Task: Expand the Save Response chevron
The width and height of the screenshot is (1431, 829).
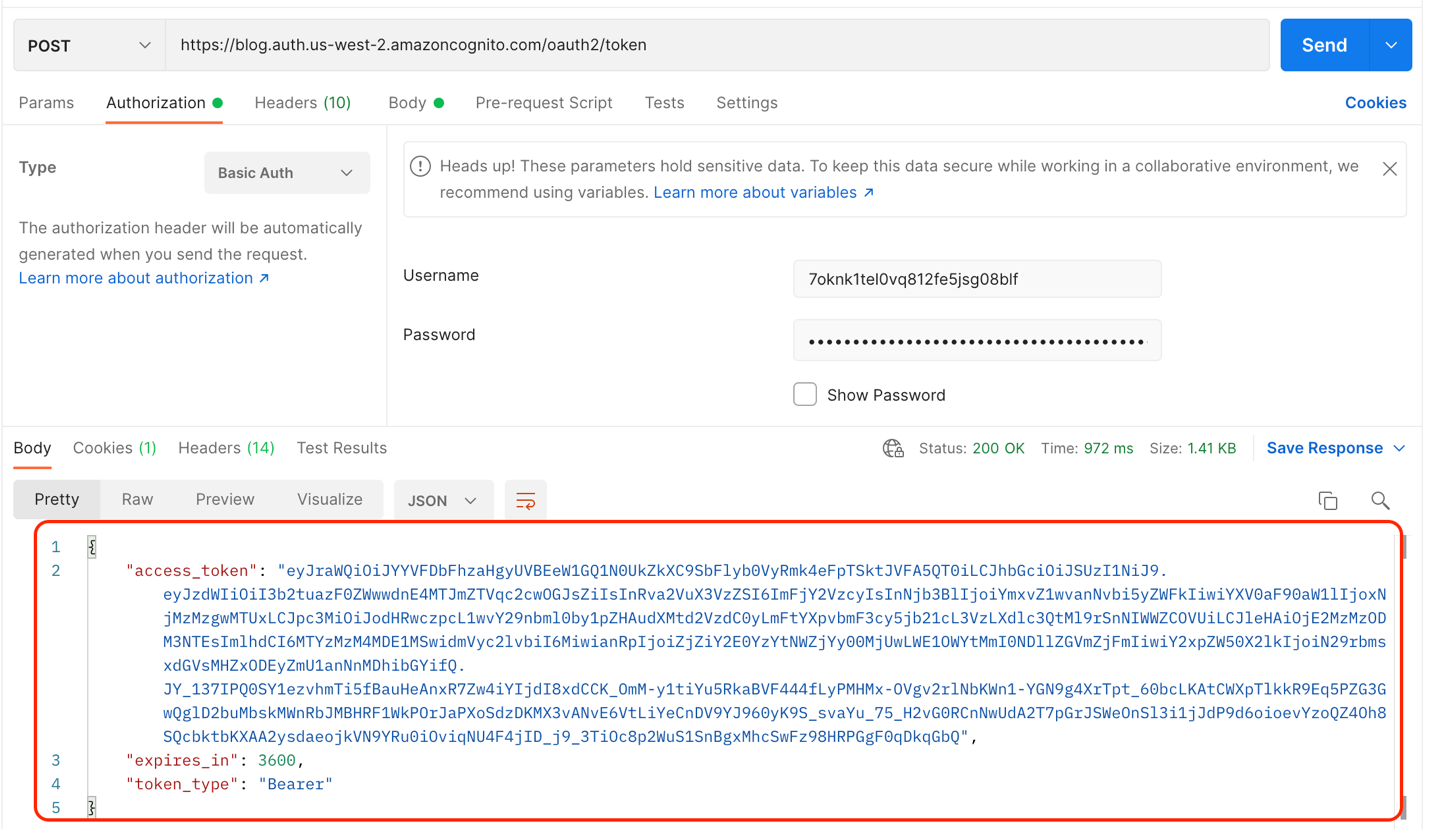Action: 1399,448
